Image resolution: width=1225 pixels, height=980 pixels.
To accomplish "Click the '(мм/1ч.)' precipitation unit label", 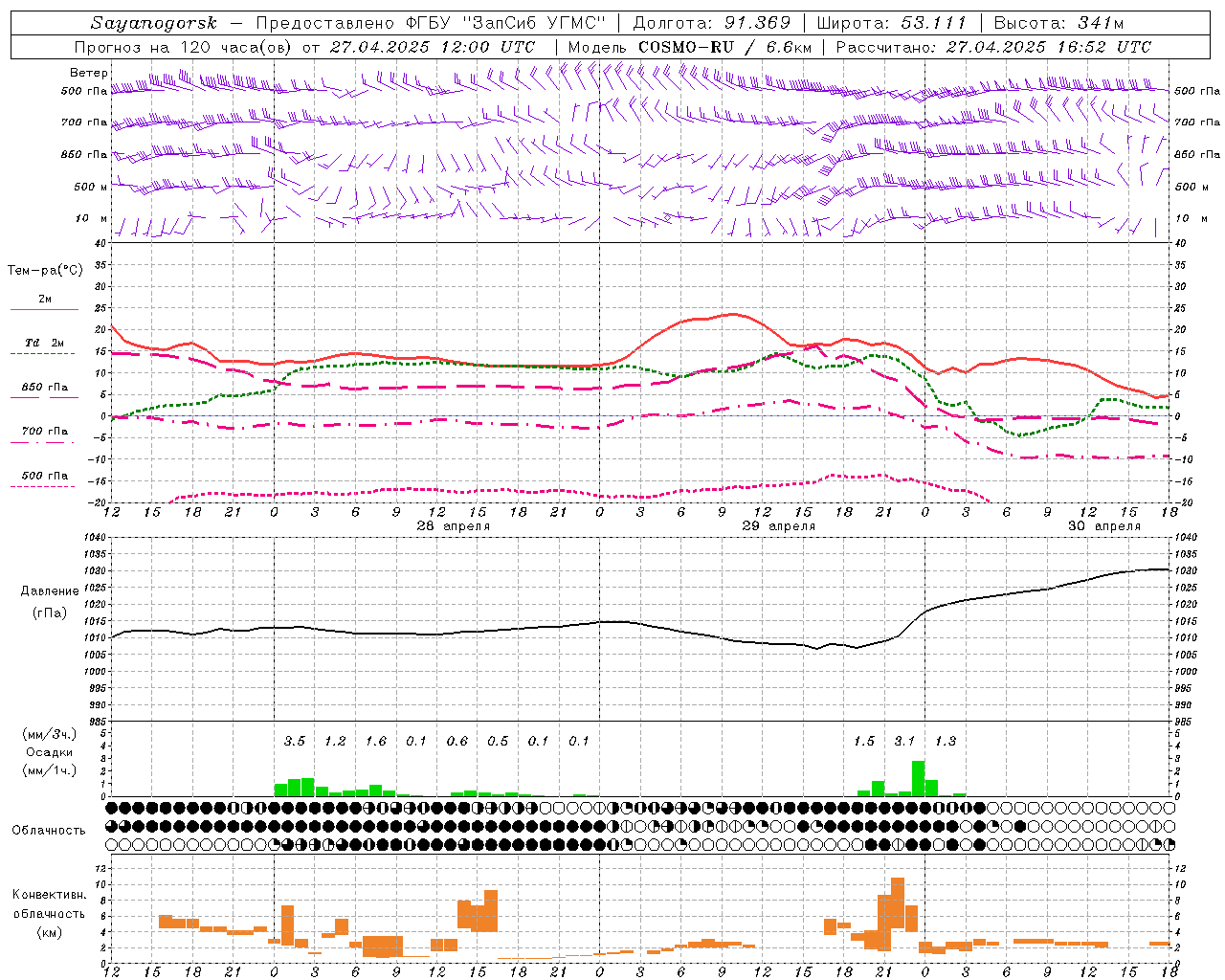I will click(x=50, y=770).
